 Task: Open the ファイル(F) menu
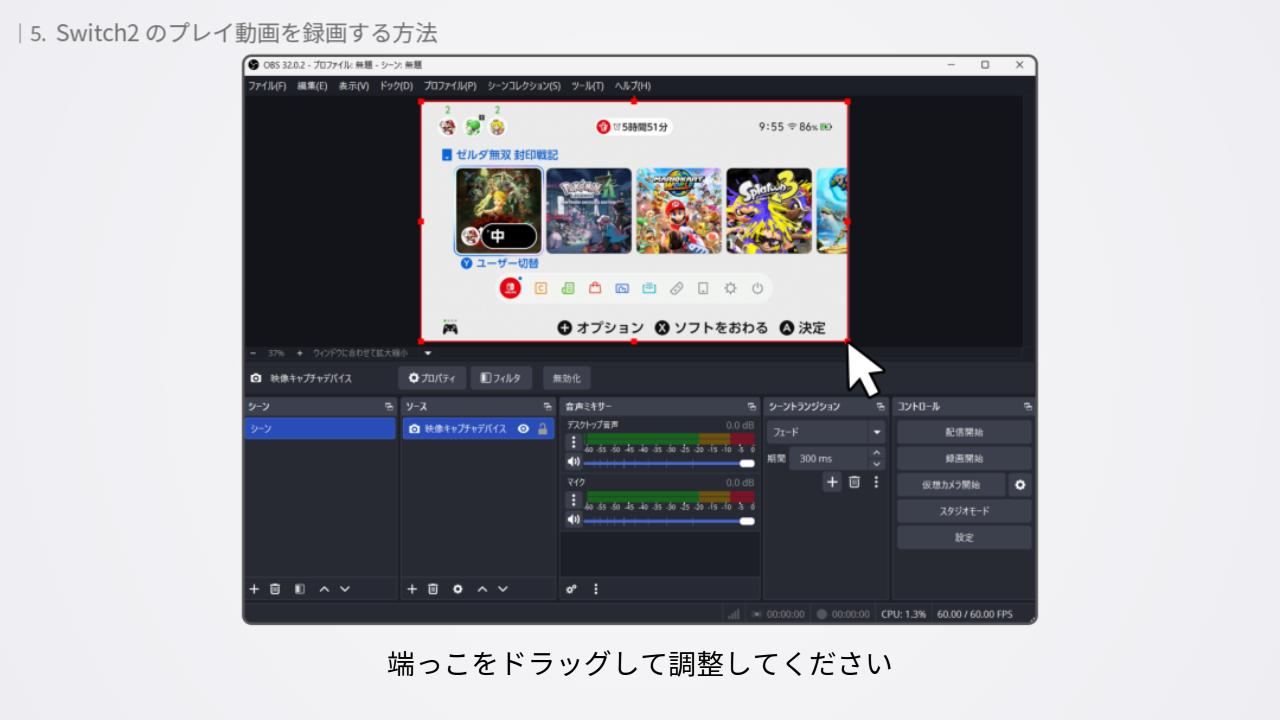coord(267,86)
